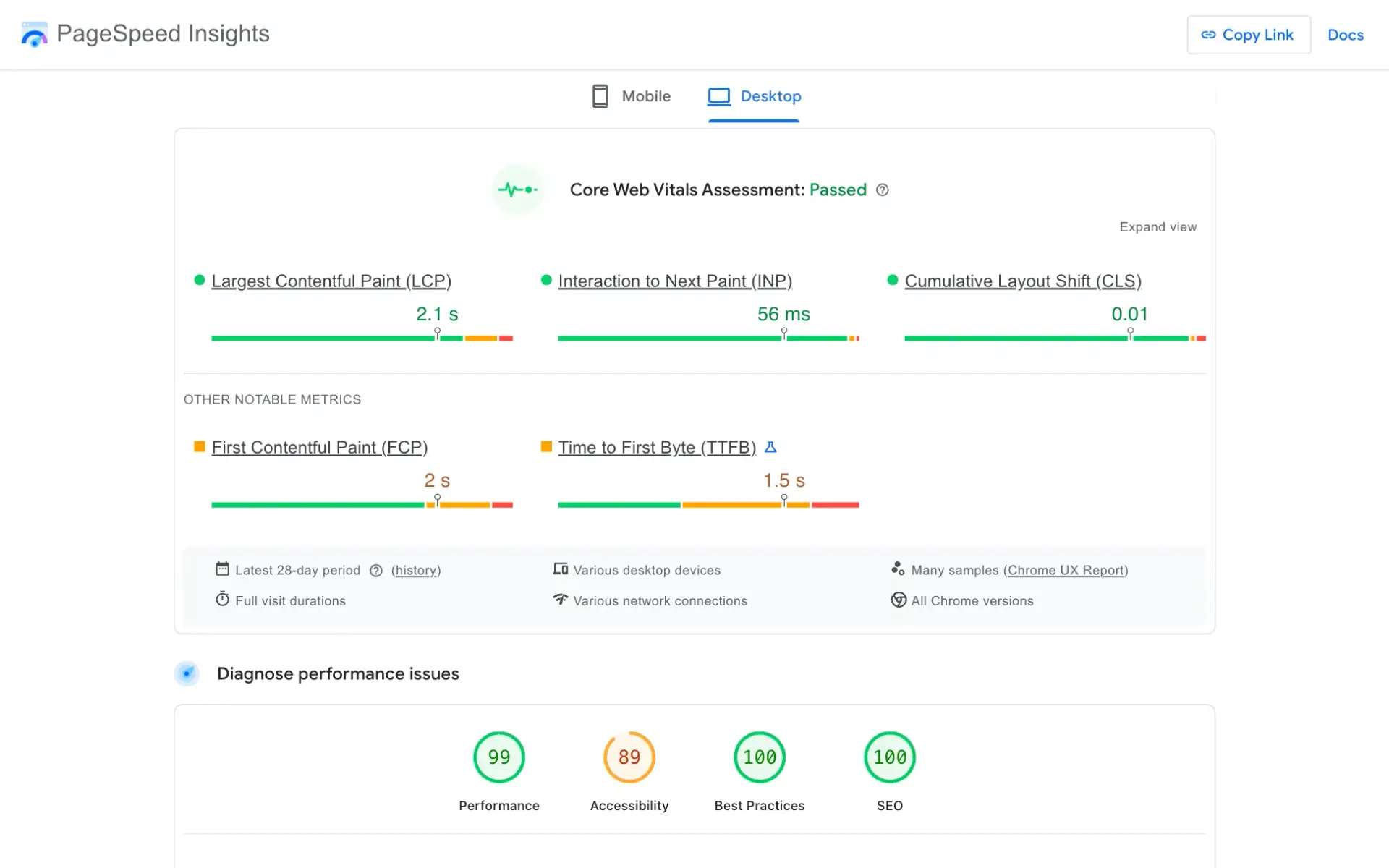Click the green dot beside CLS
Viewport: 1389px width, 868px height.
tap(893, 281)
